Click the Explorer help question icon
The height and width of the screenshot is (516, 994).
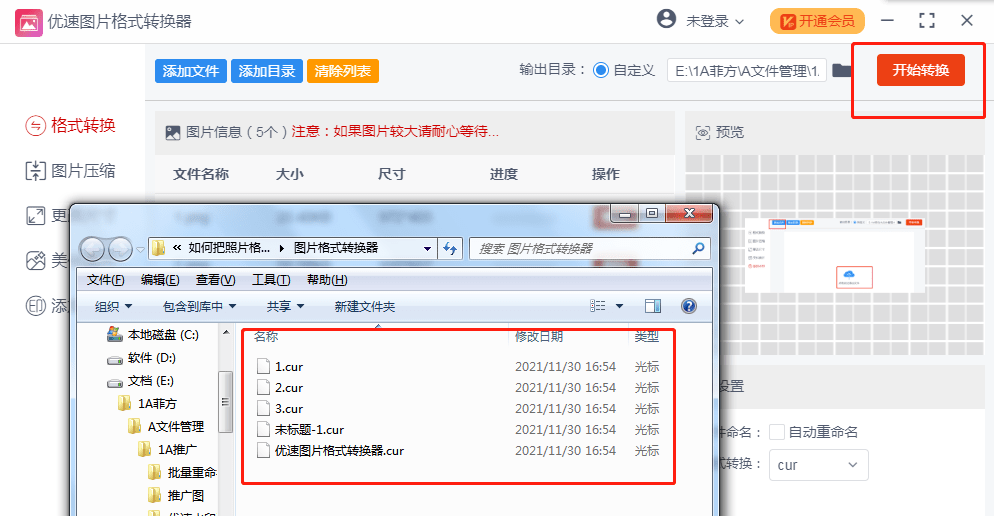coord(688,306)
